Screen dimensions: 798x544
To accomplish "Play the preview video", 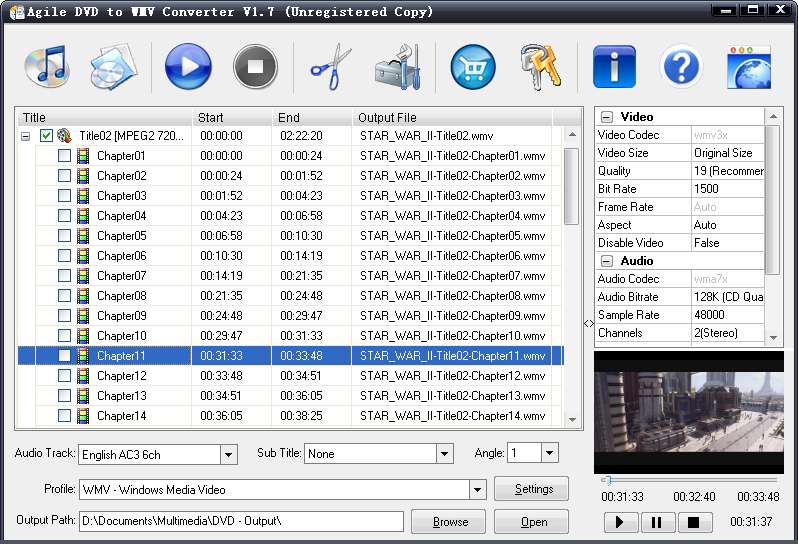I will tap(621, 522).
